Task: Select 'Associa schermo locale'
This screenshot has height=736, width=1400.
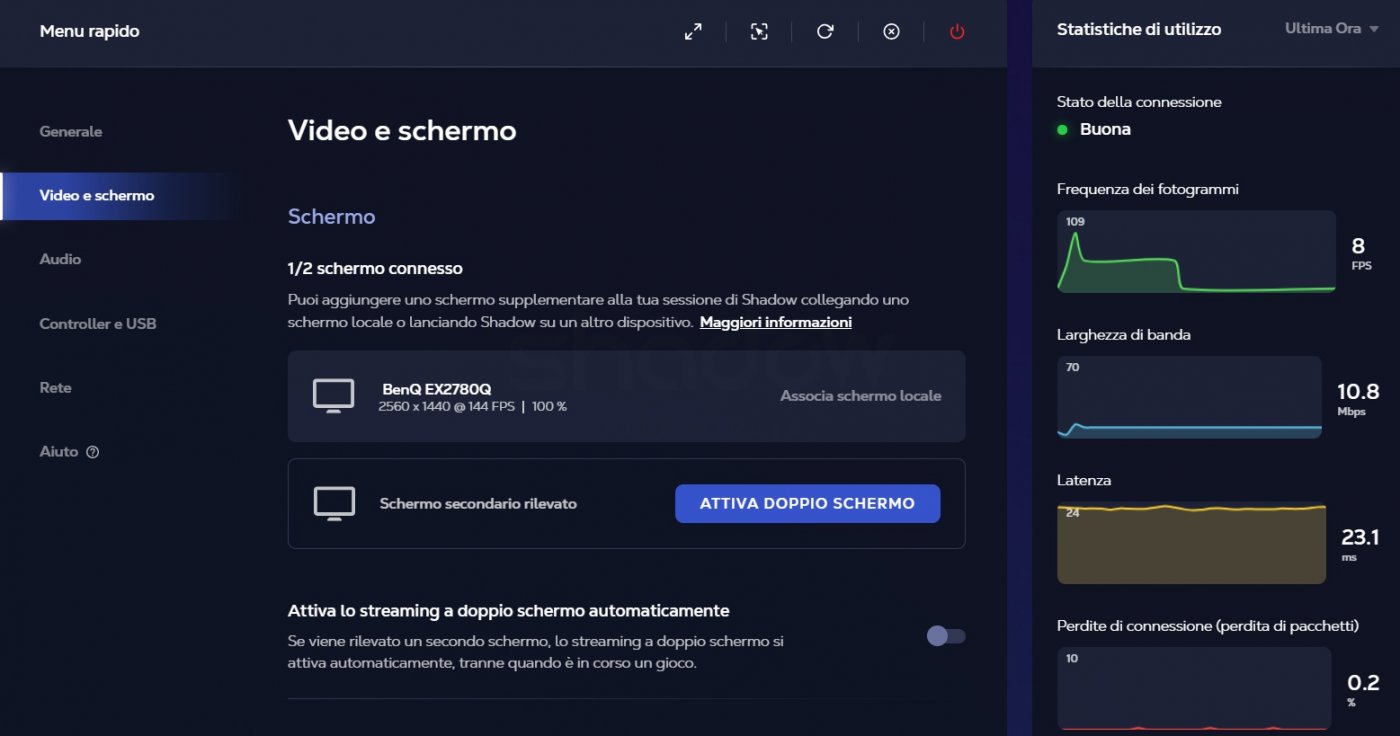Action: (861, 395)
